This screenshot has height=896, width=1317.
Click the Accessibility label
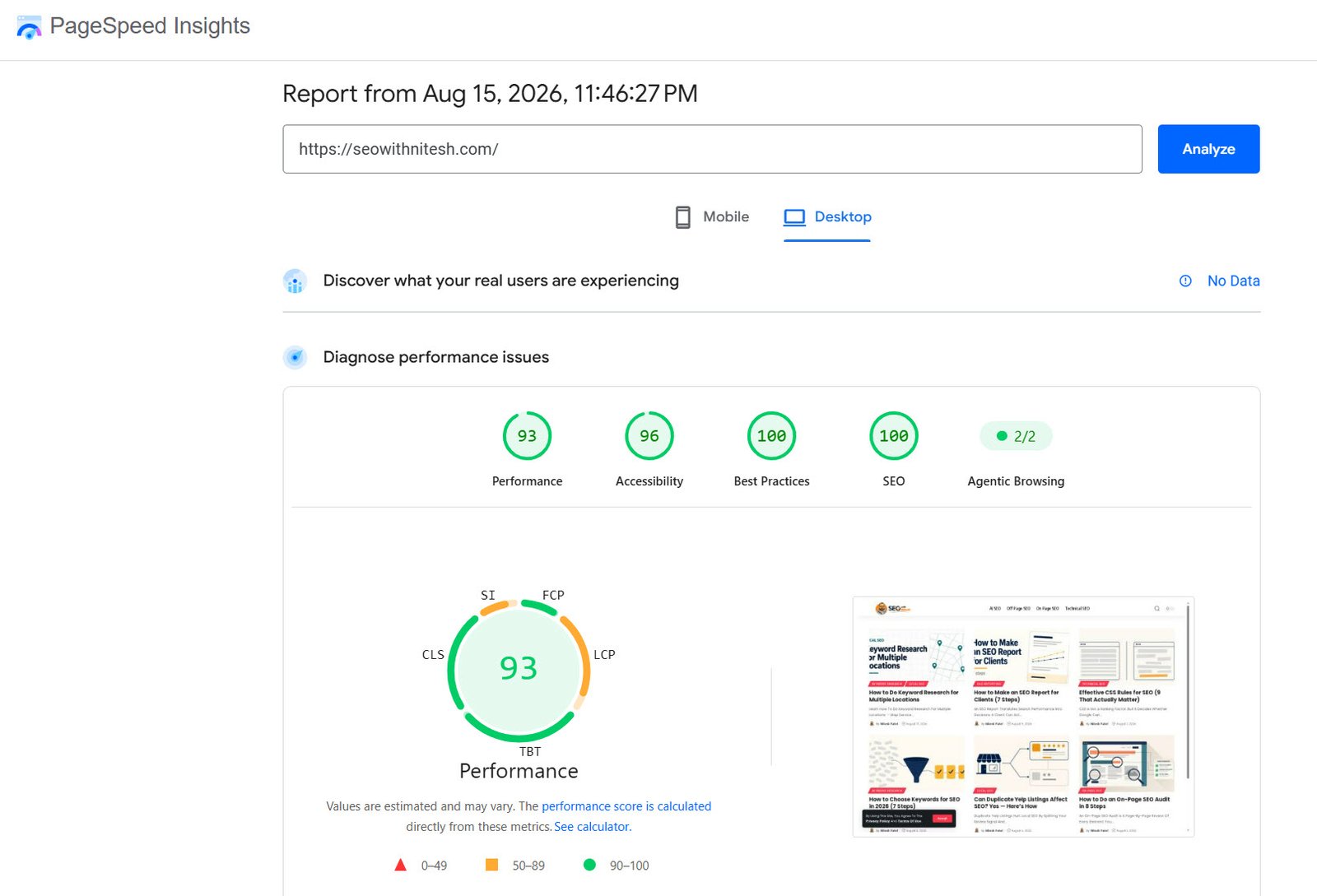(x=649, y=481)
